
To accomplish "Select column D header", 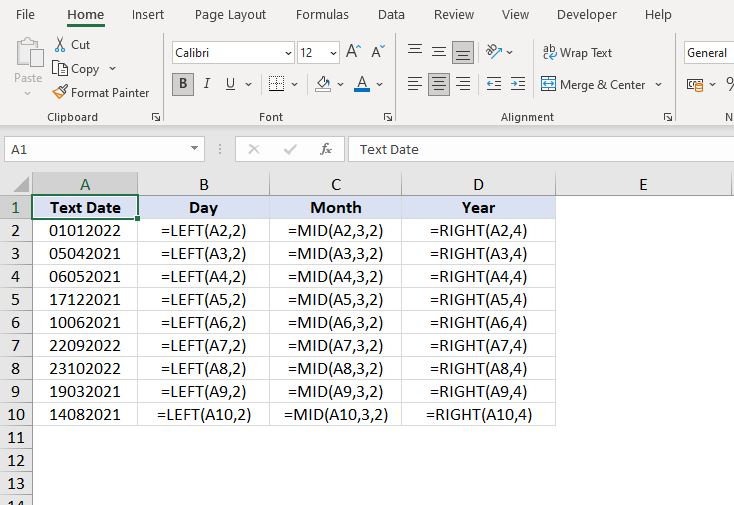I will click(x=478, y=184).
